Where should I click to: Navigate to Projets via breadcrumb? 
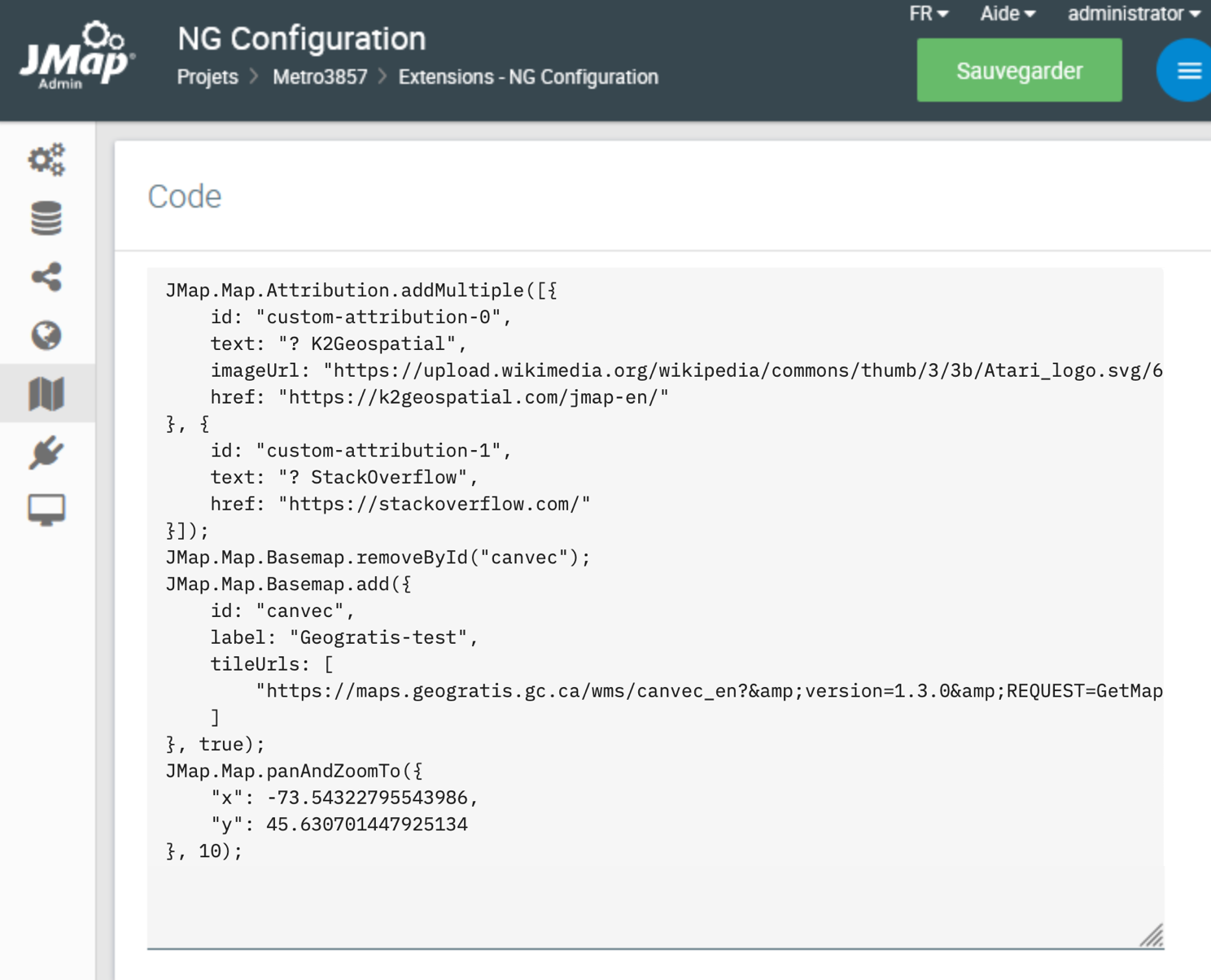(208, 77)
